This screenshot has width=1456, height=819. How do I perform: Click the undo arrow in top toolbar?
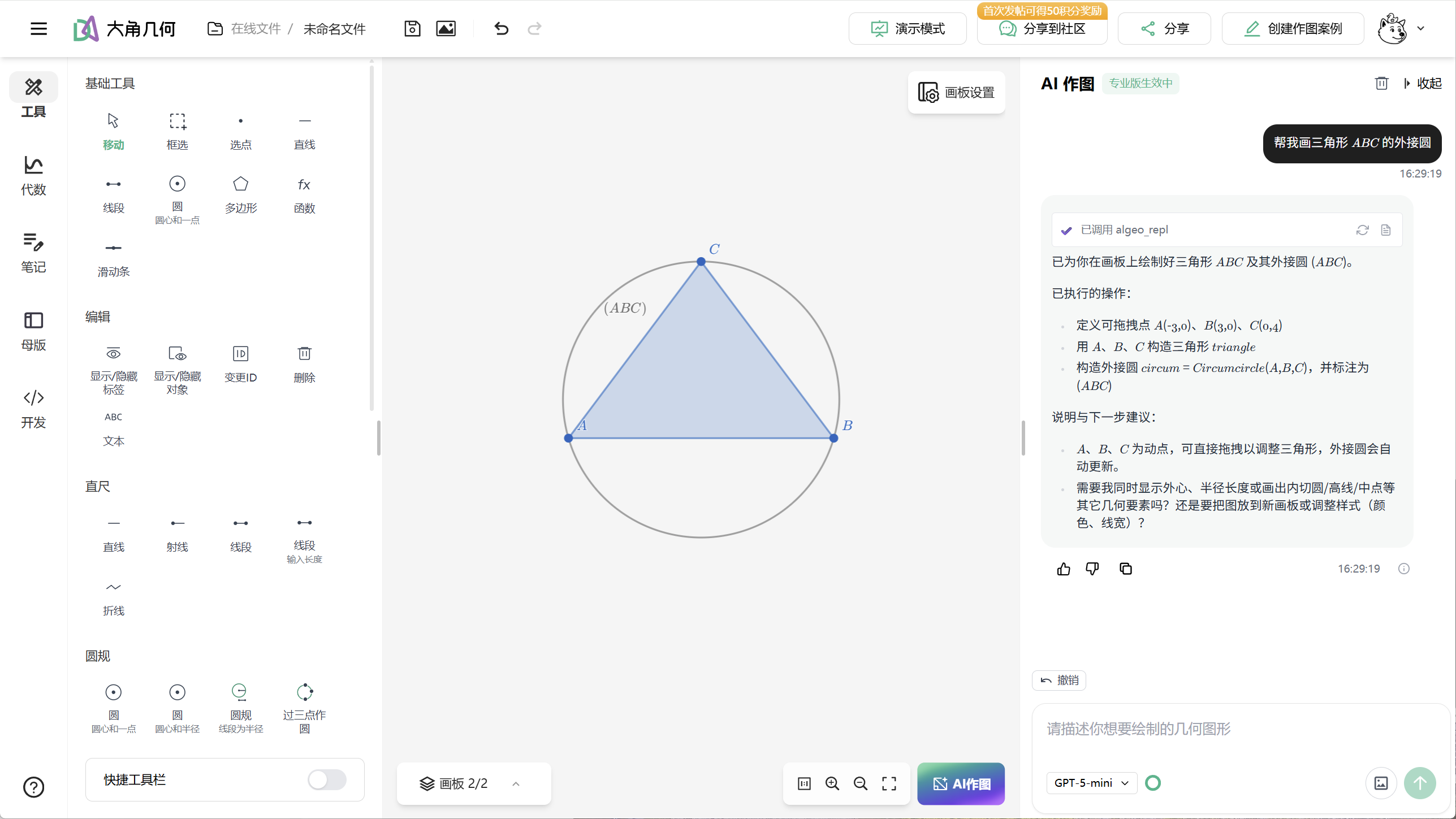tap(501, 28)
